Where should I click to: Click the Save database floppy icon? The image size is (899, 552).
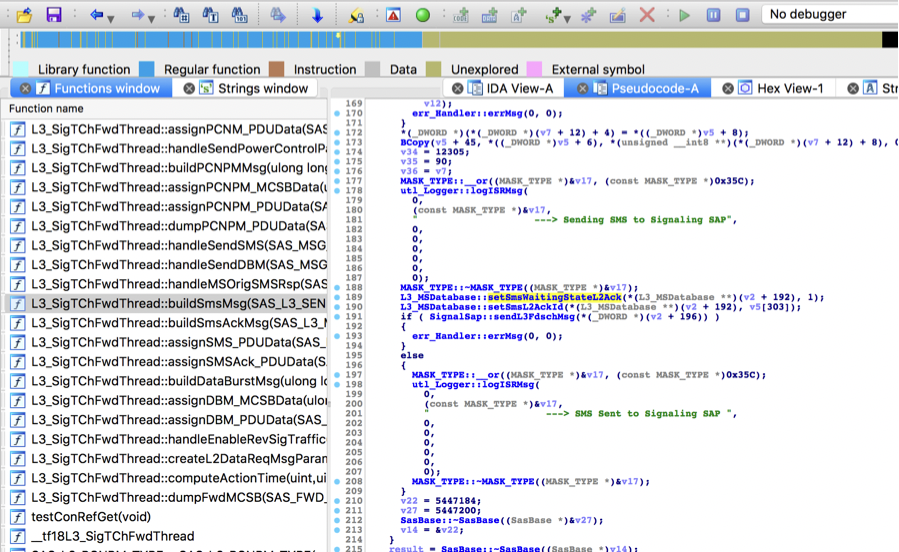pos(54,15)
